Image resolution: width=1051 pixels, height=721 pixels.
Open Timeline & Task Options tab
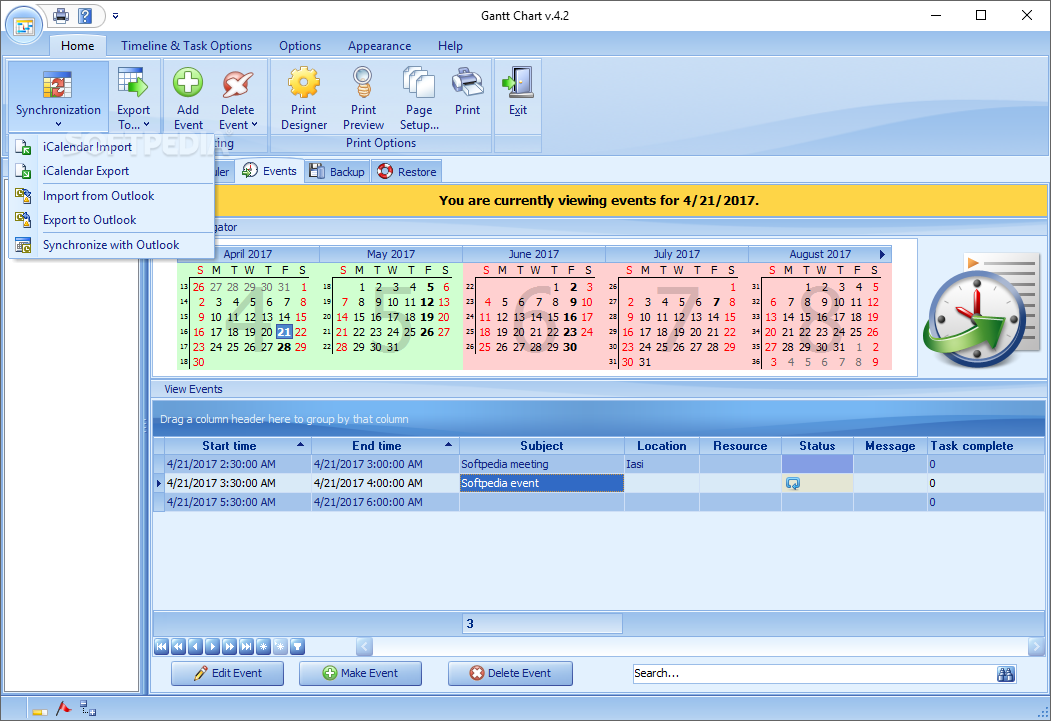pyautogui.click(x=186, y=46)
